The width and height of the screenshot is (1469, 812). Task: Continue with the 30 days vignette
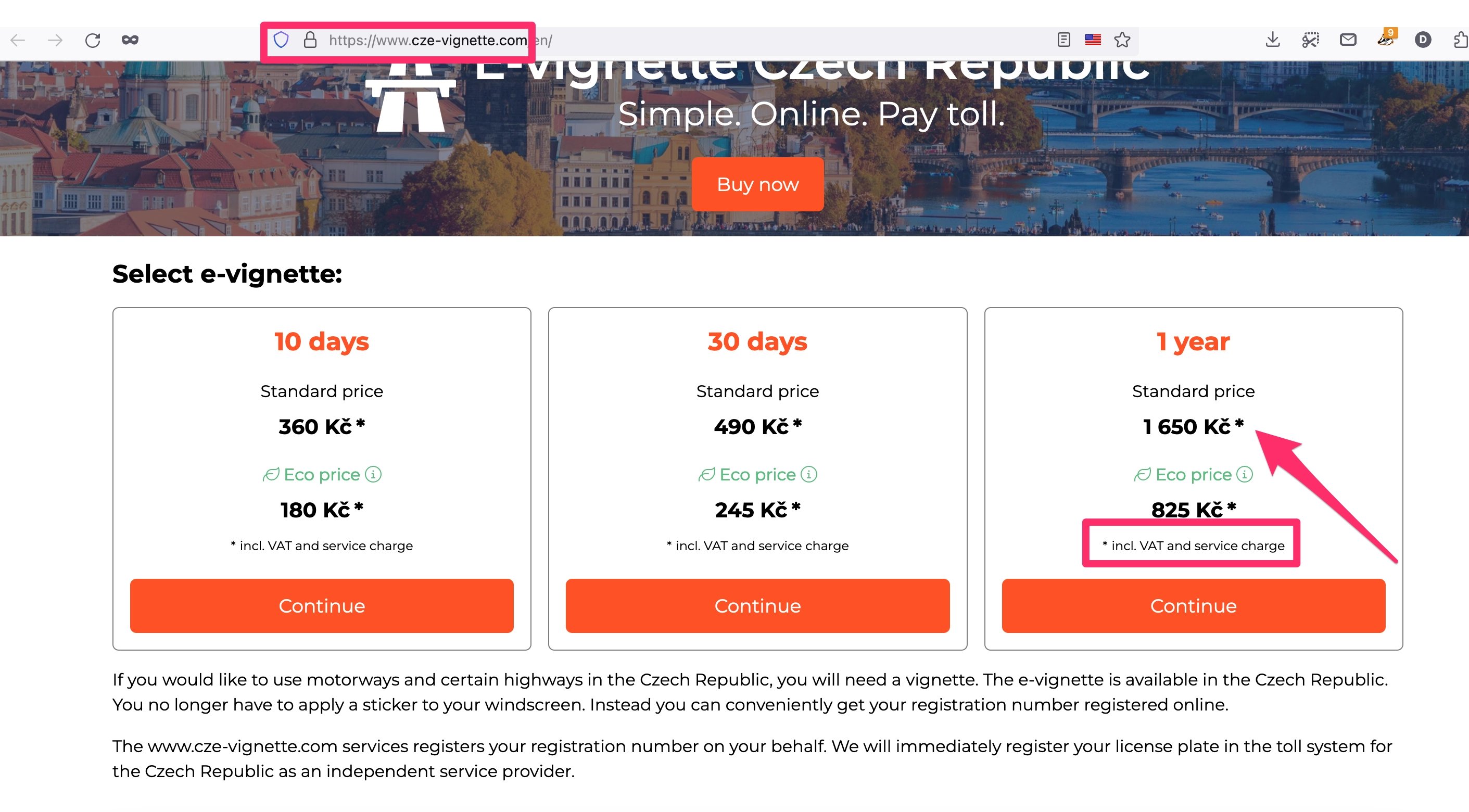757,605
